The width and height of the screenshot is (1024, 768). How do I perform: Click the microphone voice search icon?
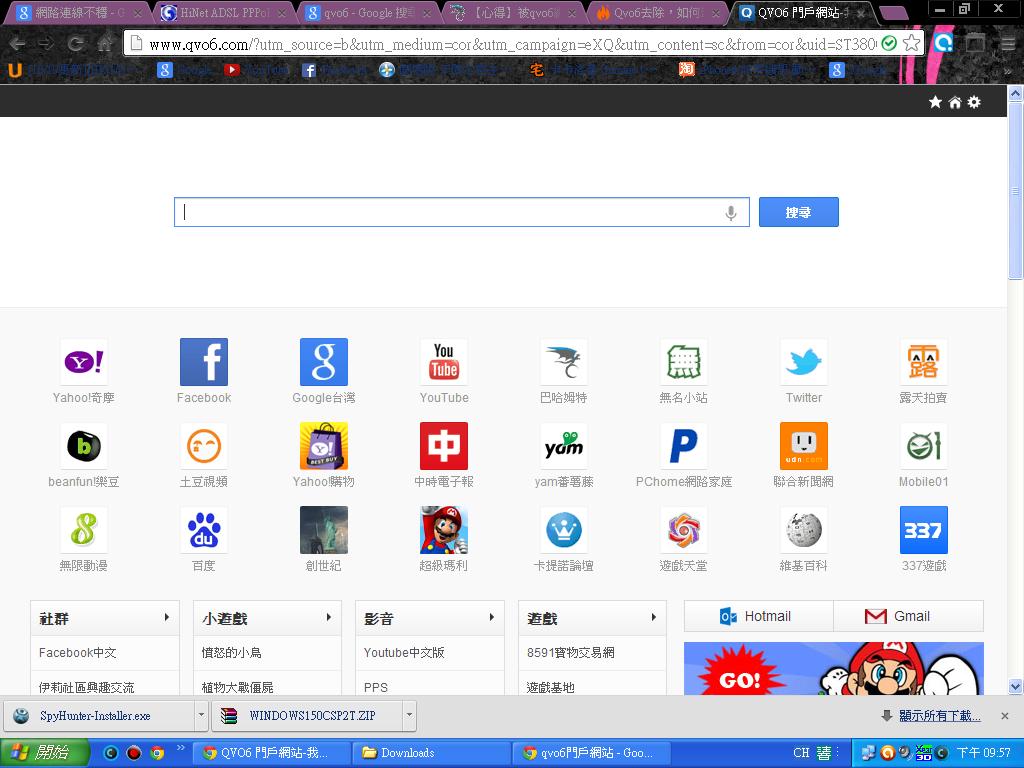(731, 213)
